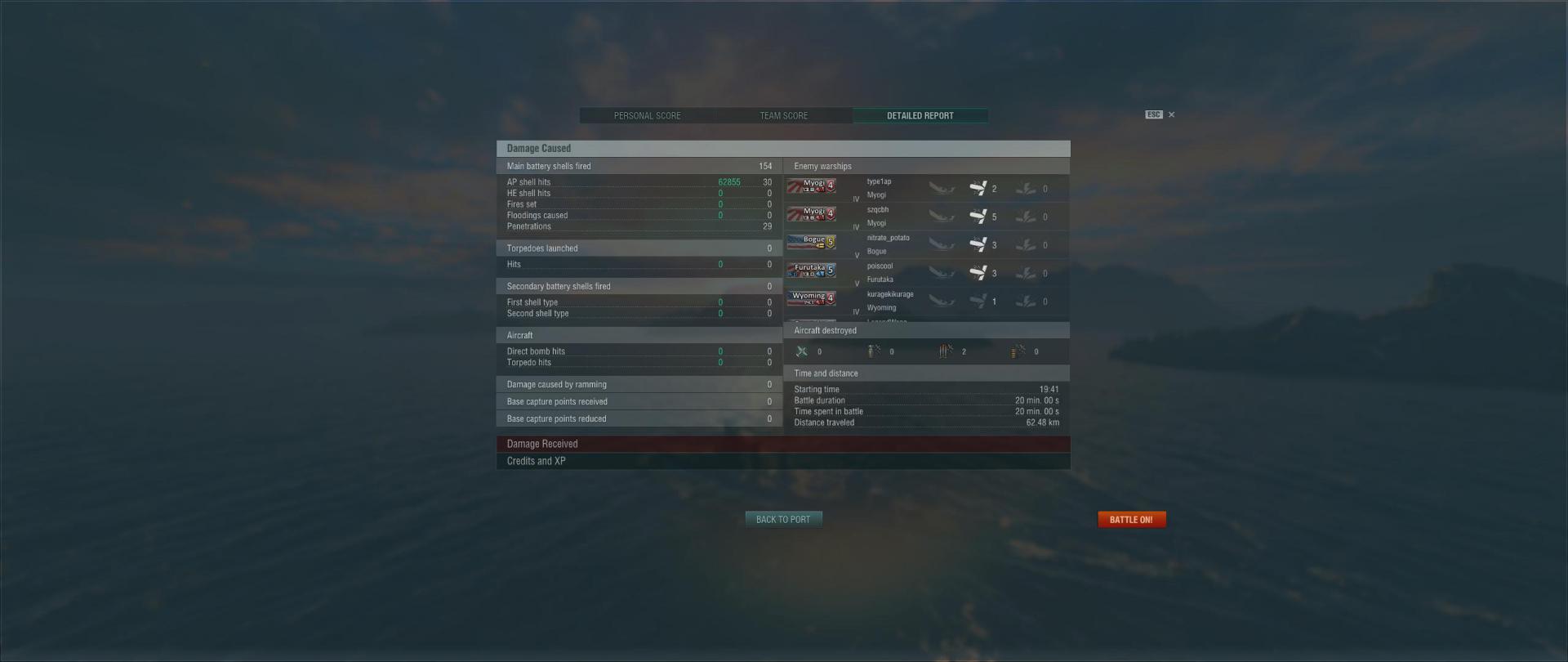The height and width of the screenshot is (662, 1568).
Task: Click the fighter aircraft destroyed icon
Action: coord(802,351)
